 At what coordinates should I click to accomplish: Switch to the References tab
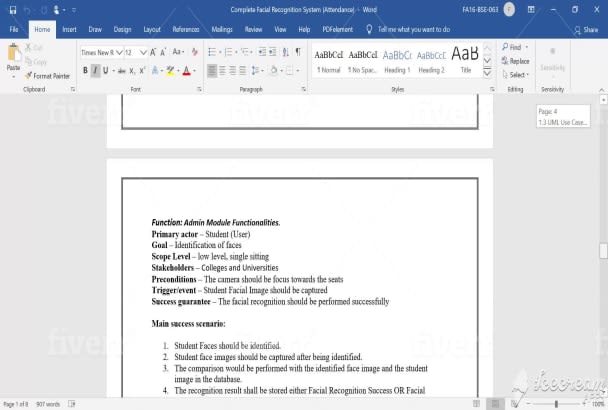(186, 29)
